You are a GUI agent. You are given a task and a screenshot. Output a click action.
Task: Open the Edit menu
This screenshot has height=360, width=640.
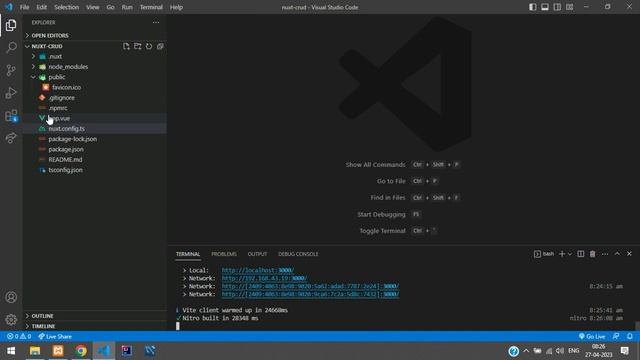41,7
